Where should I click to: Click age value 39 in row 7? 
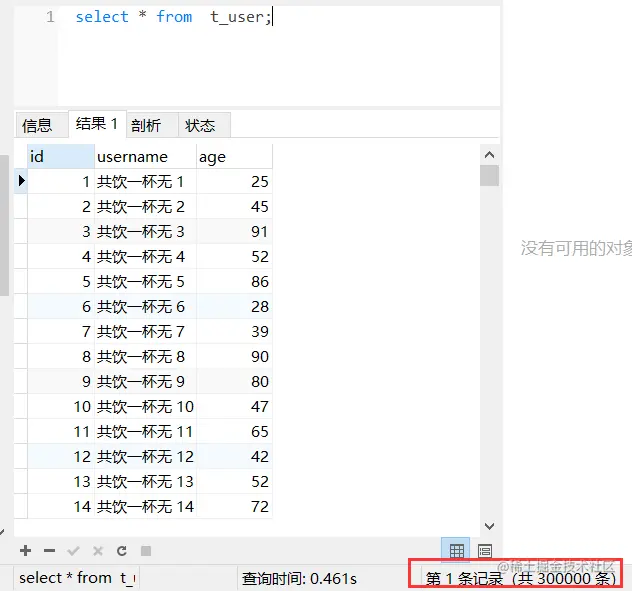235,331
